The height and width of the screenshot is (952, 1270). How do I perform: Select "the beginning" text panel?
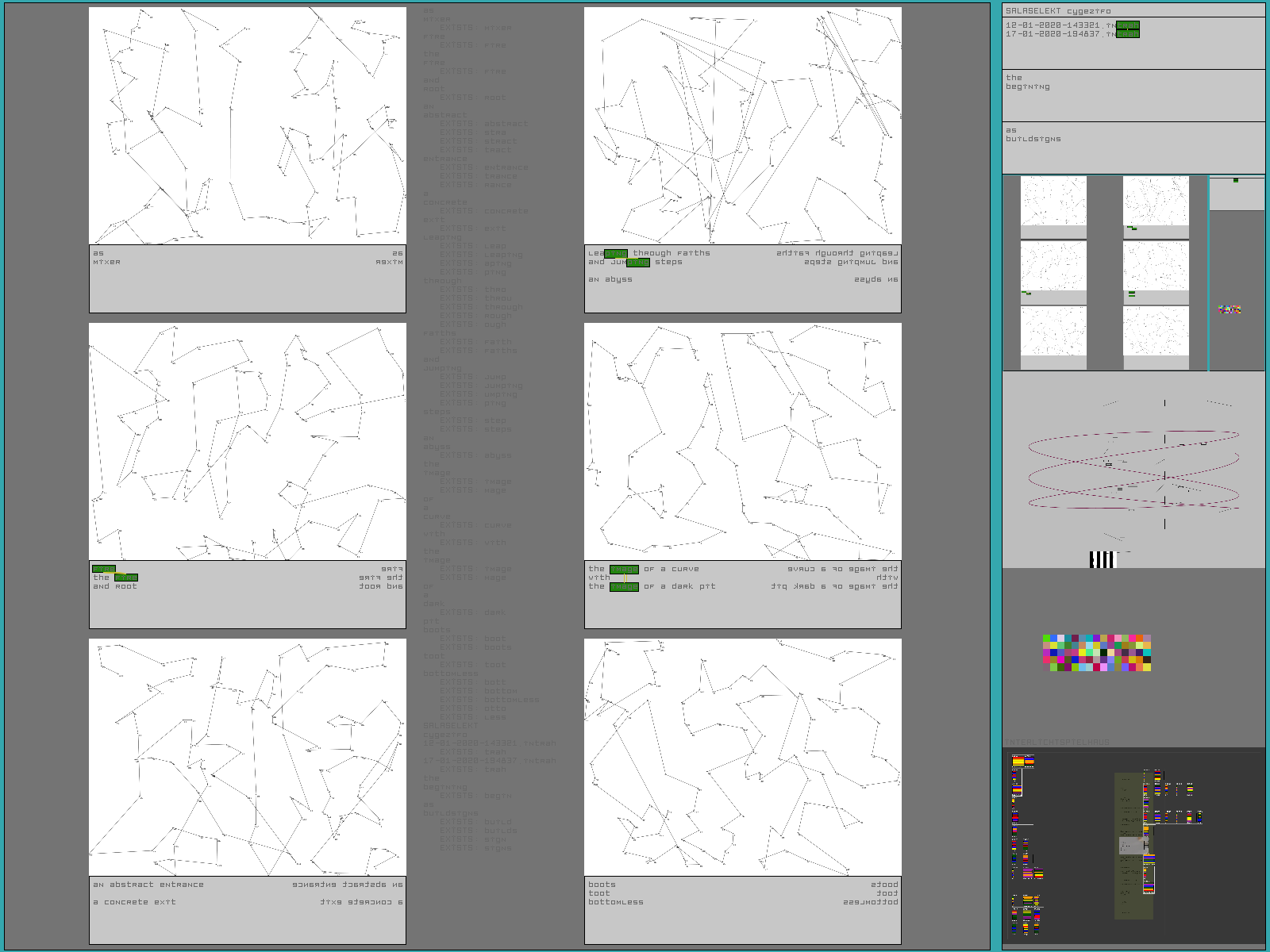click(1133, 94)
